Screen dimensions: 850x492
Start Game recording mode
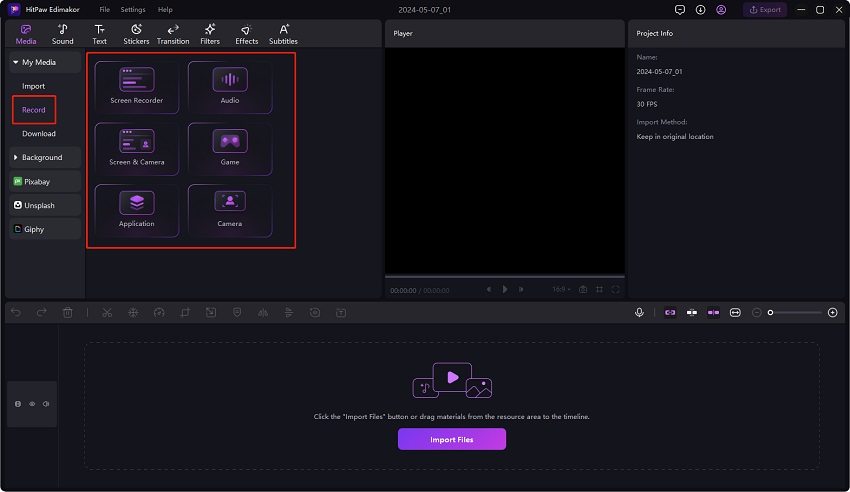(230, 148)
